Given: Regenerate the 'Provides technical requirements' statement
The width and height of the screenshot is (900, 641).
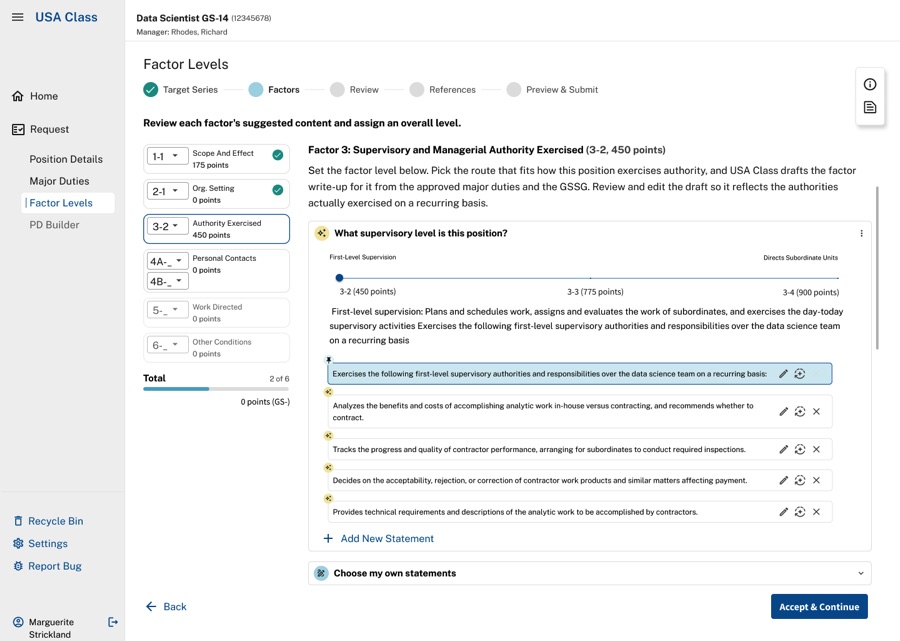Looking at the screenshot, I should point(800,512).
